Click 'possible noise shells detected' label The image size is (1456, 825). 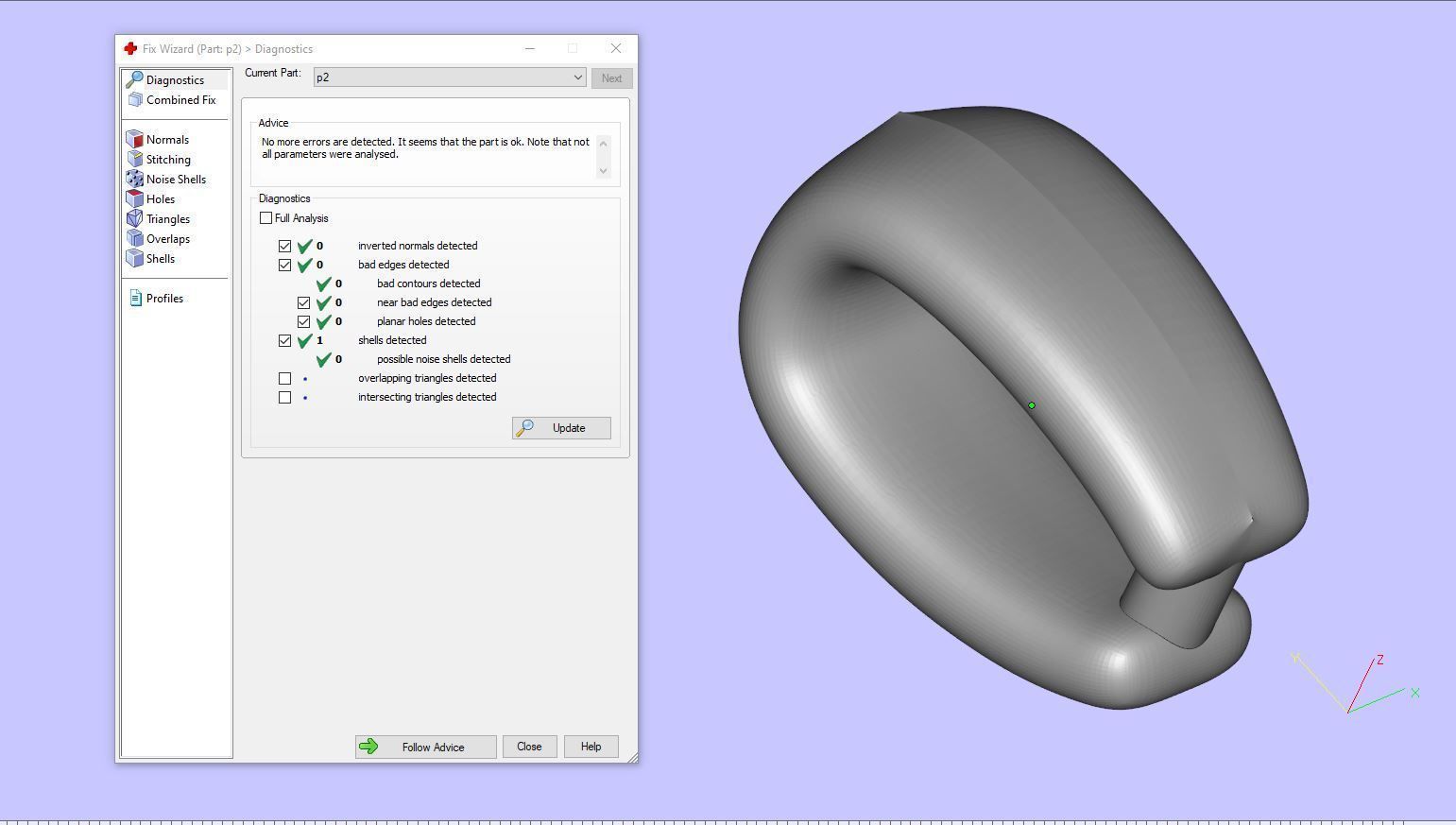[x=444, y=359]
